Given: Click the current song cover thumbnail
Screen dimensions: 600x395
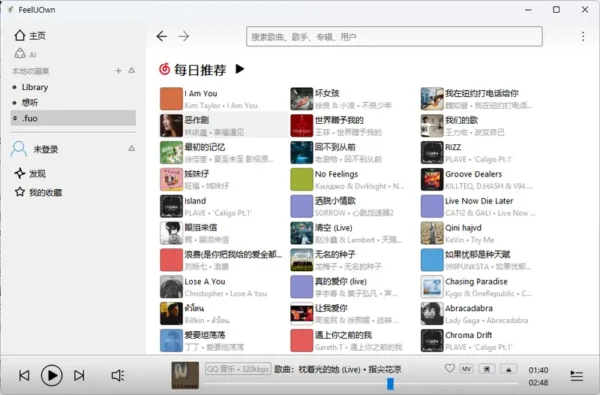Looking at the screenshot, I should tap(185, 375).
